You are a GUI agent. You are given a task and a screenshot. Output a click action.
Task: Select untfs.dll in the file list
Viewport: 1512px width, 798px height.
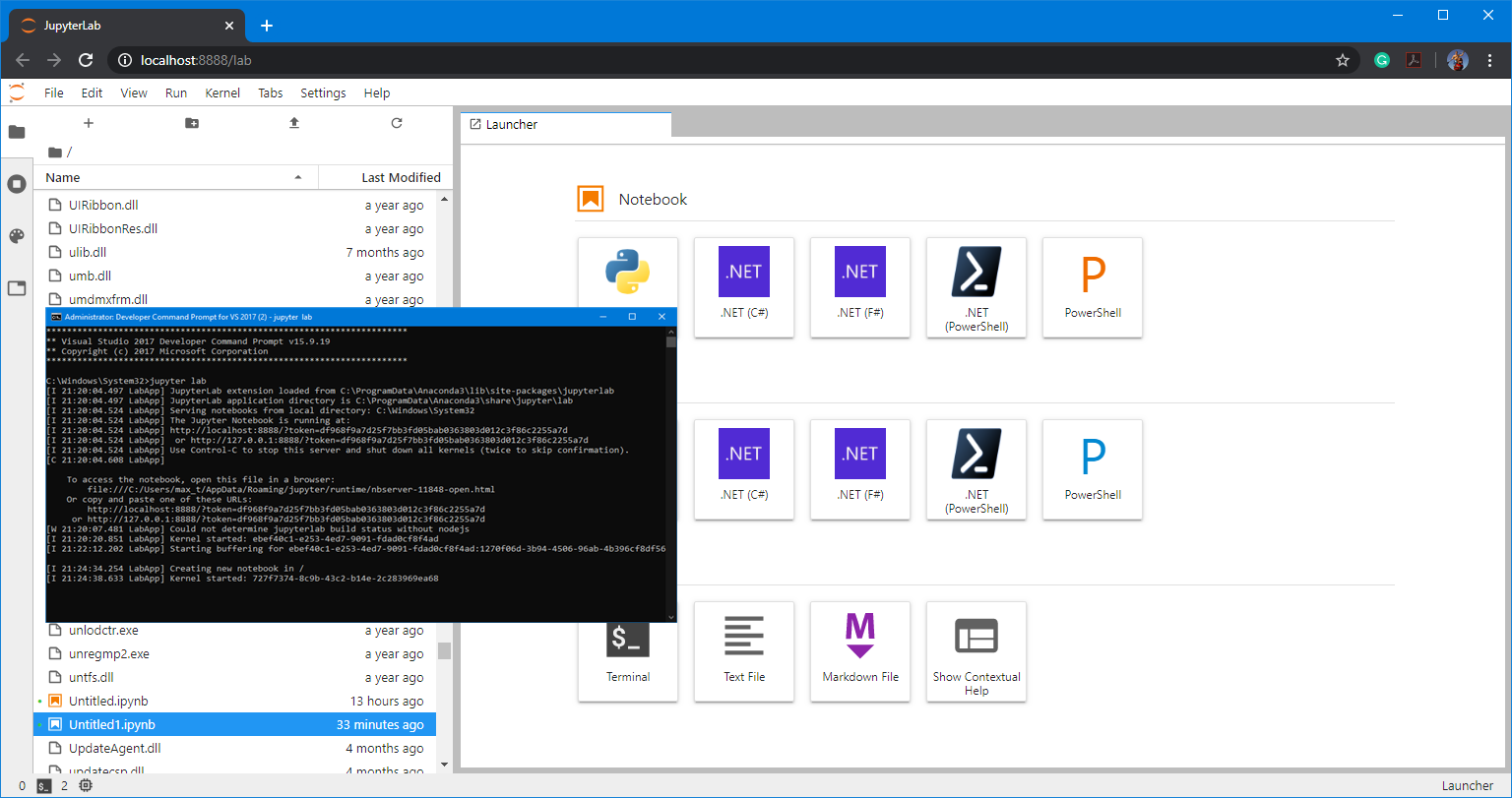[234, 677]
